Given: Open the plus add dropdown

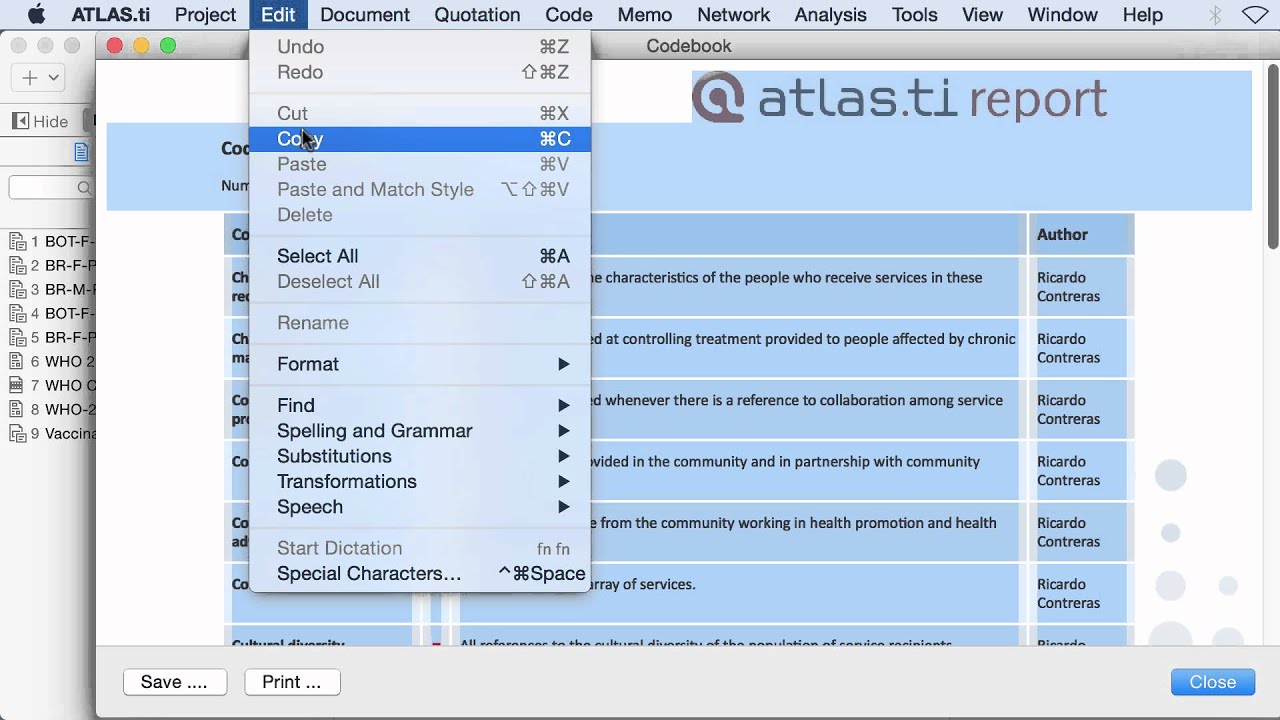Looking at the screenshot, I should (40, 78).
